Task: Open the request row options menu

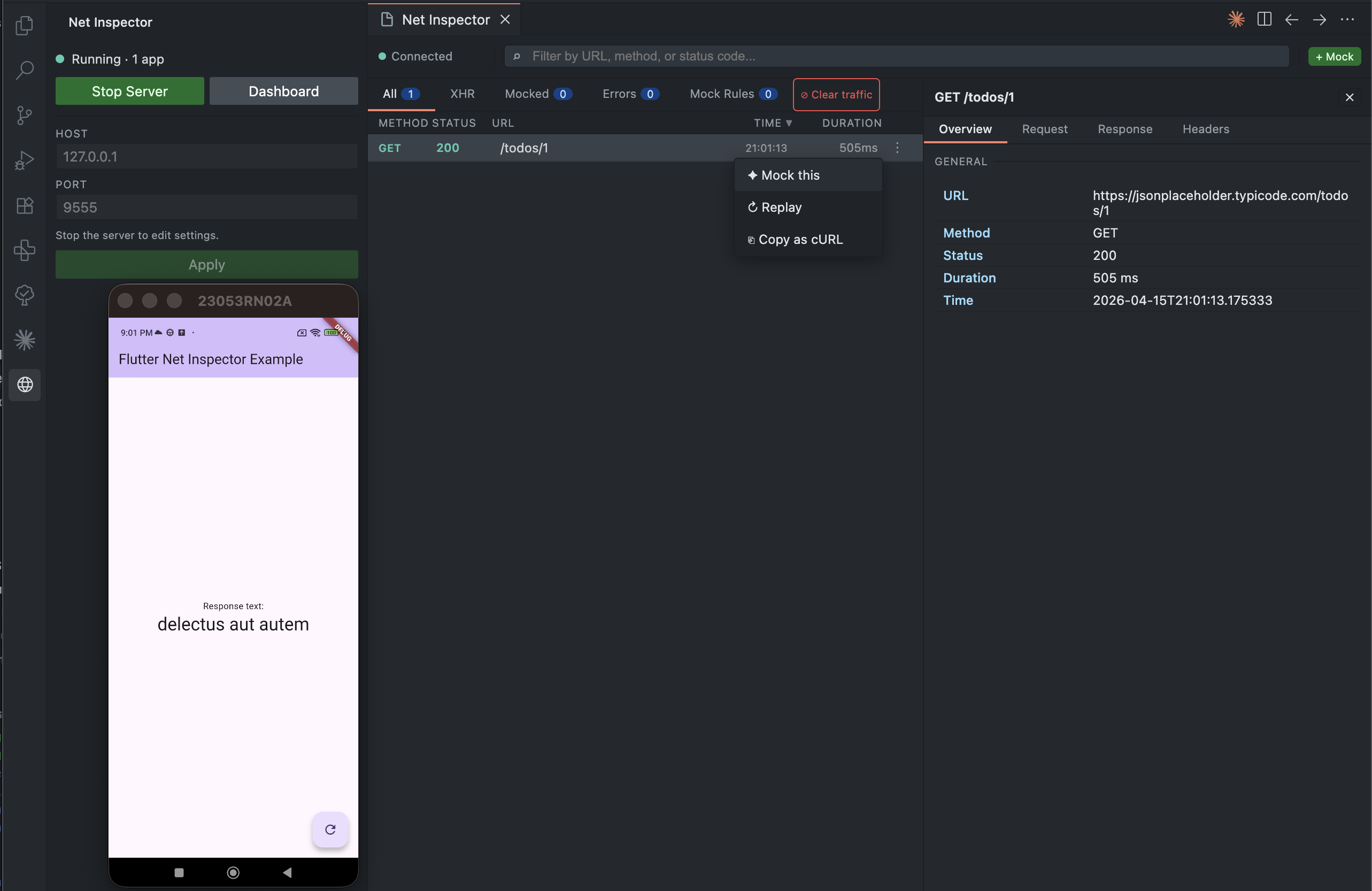Action: [897, 148]
